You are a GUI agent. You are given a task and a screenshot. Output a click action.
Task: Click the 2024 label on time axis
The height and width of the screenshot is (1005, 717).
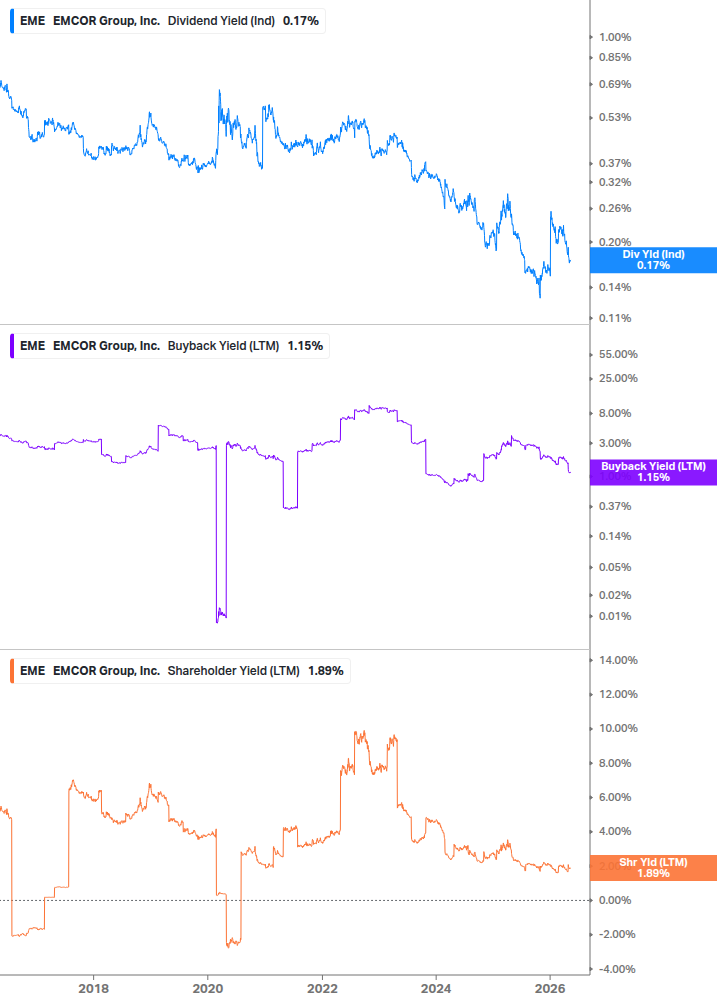point(436,989)
